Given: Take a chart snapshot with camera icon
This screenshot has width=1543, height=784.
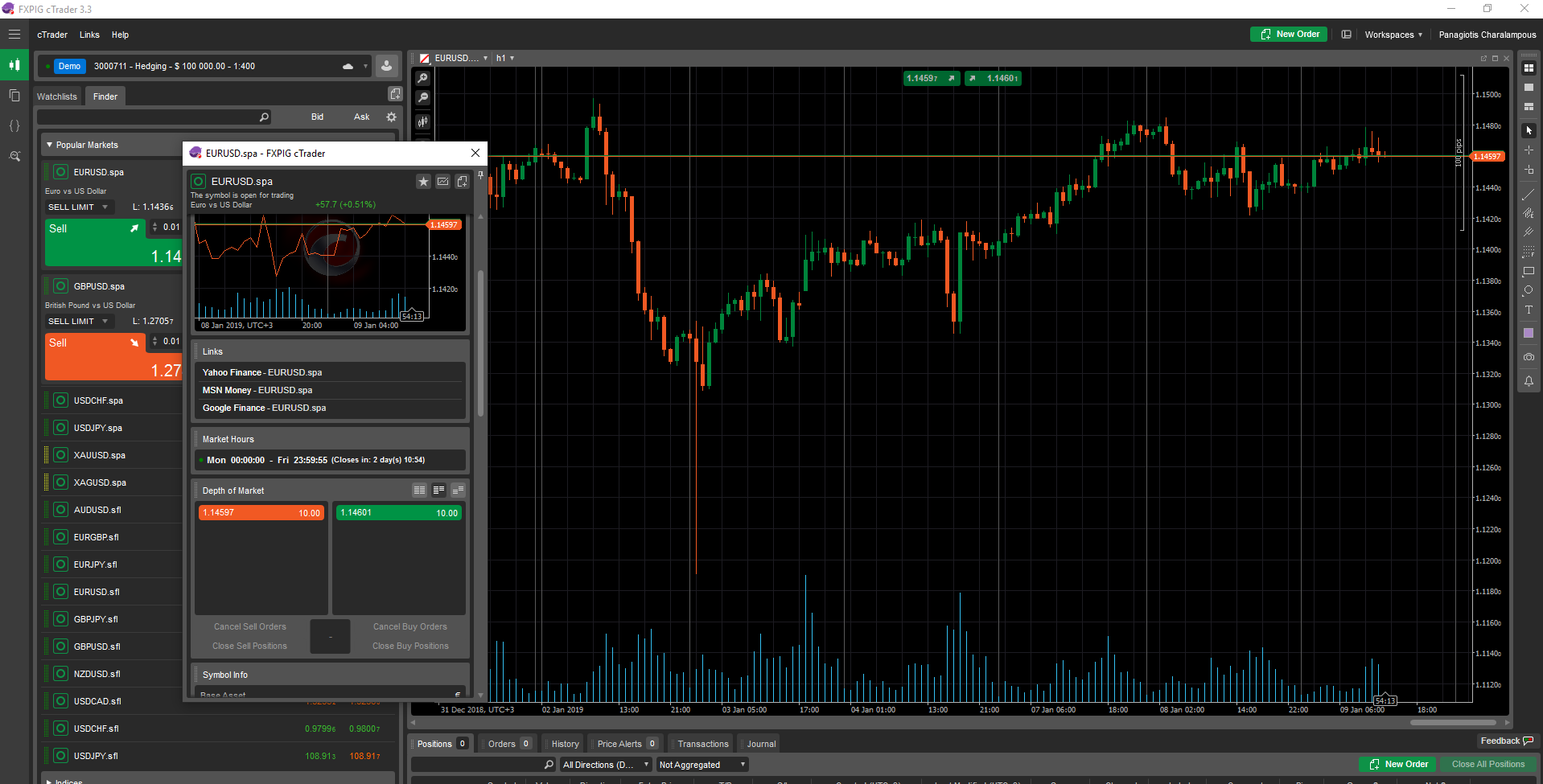Looking at the screenshot, I should point(1529,357).
